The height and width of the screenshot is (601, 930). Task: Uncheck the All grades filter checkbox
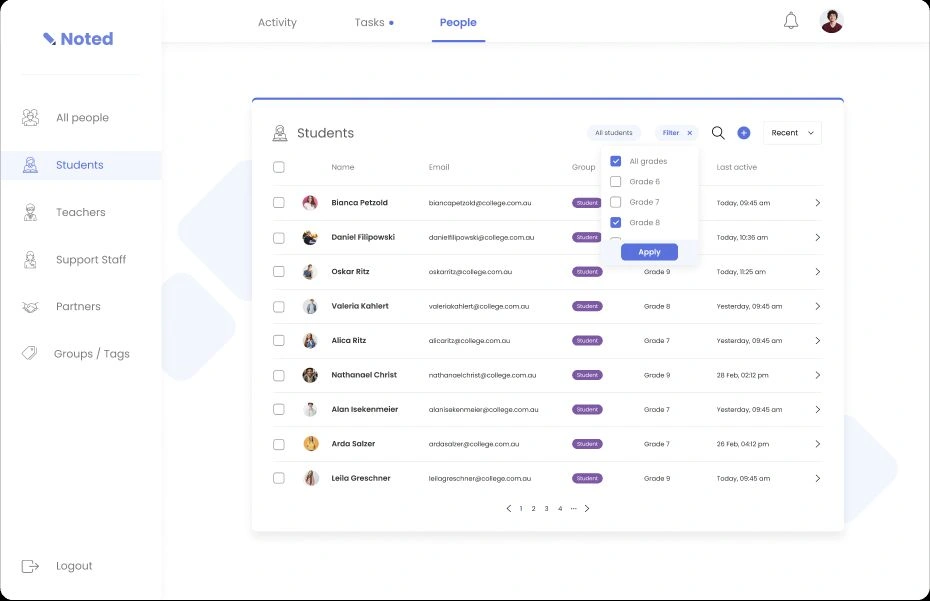(616, 161)
